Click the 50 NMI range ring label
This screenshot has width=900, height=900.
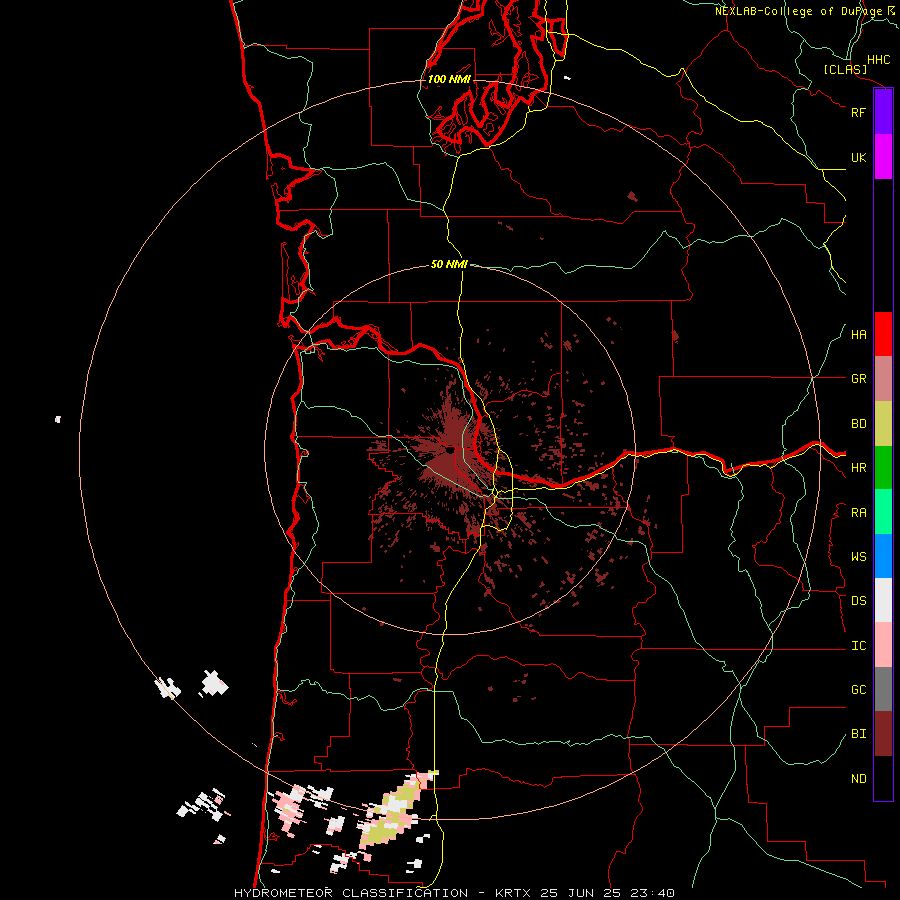[449, 264]
